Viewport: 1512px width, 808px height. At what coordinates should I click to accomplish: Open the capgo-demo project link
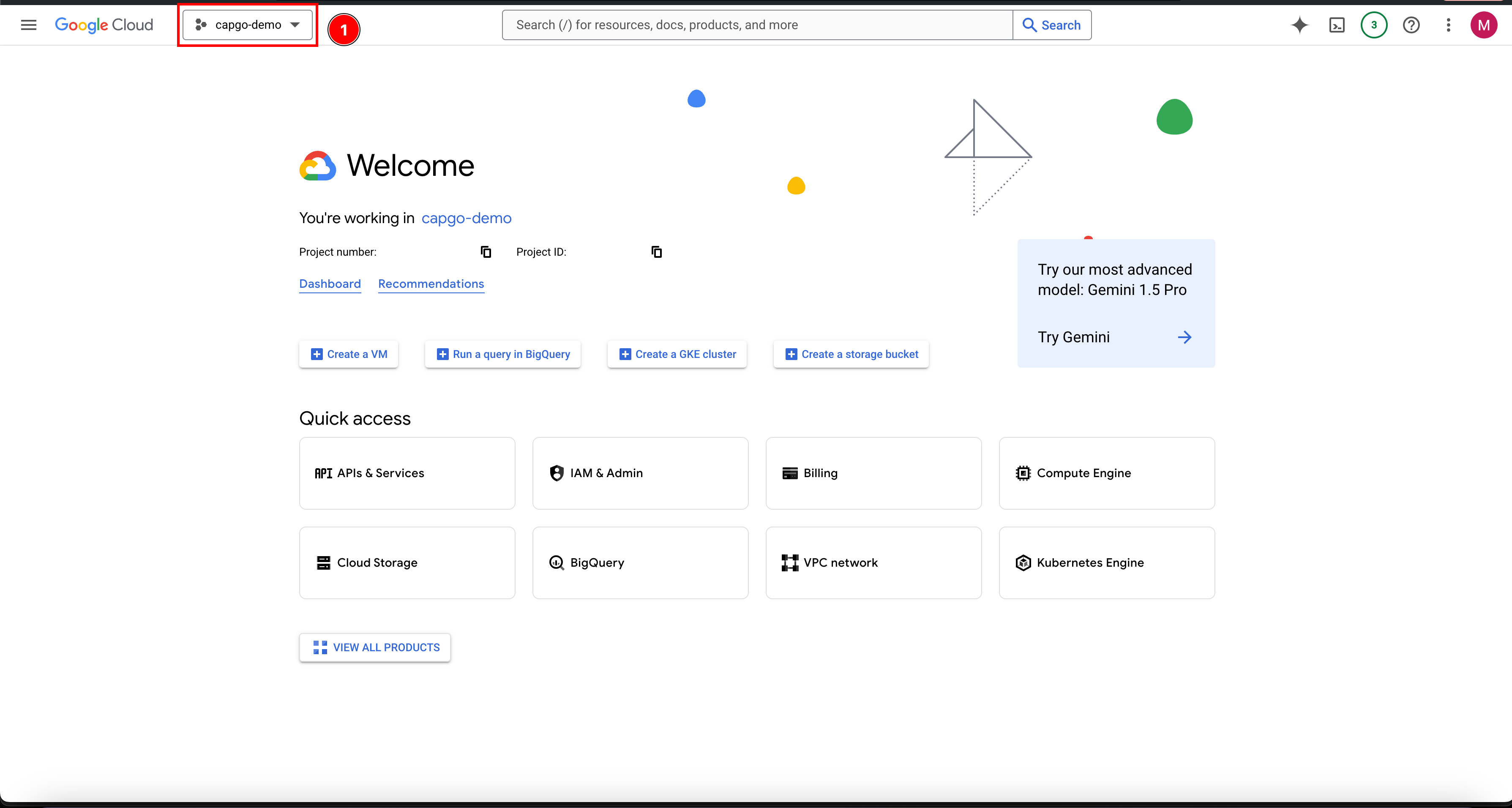click(x=466, y=218)
